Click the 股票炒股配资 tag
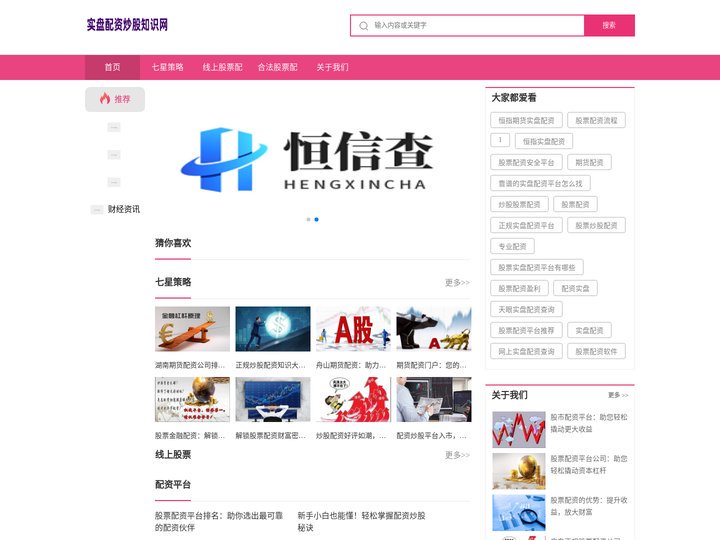The image size is (720, 540). [596, 225]
